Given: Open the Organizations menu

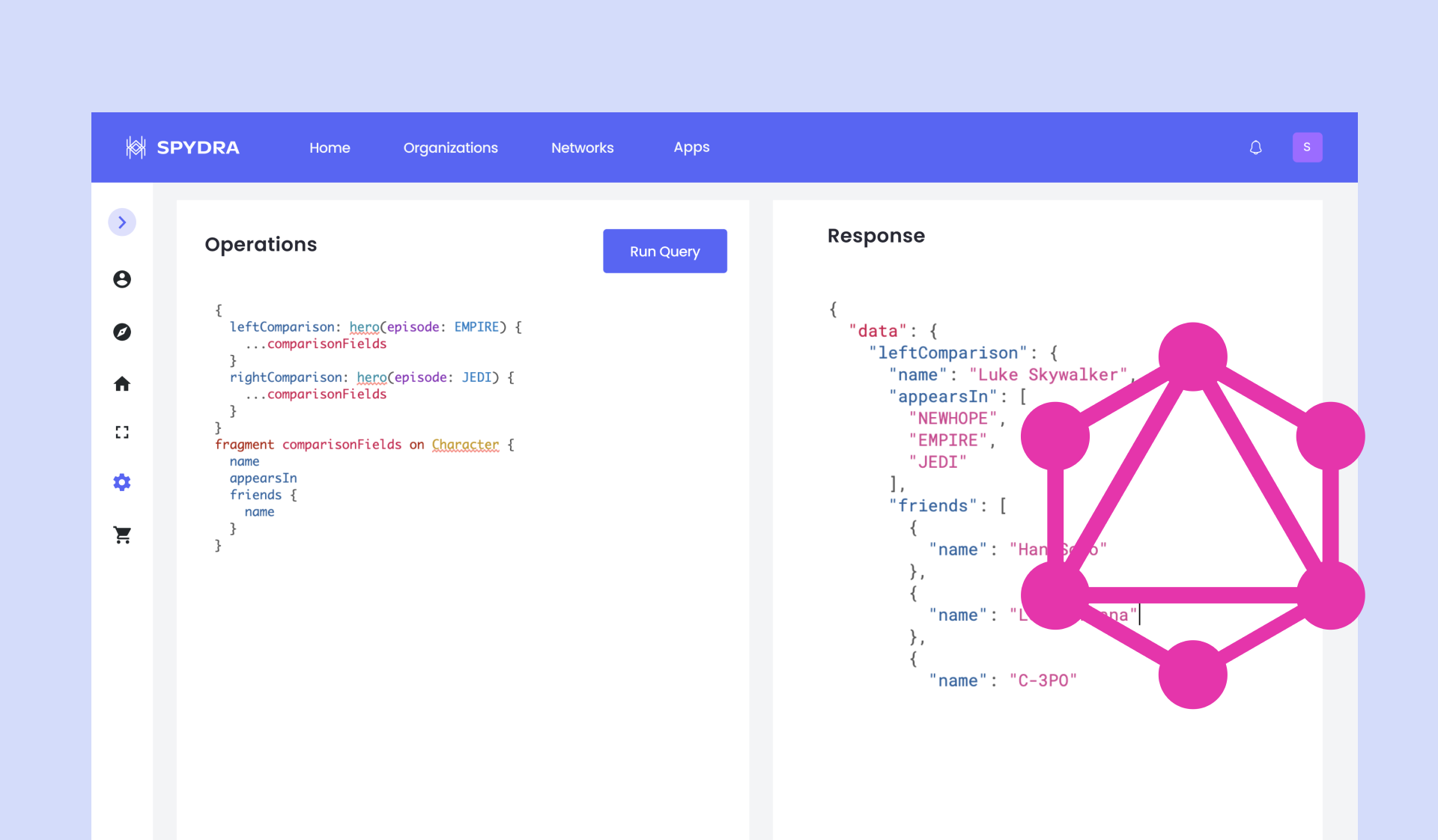Looking at the screenshot, I should click(450, 147).
